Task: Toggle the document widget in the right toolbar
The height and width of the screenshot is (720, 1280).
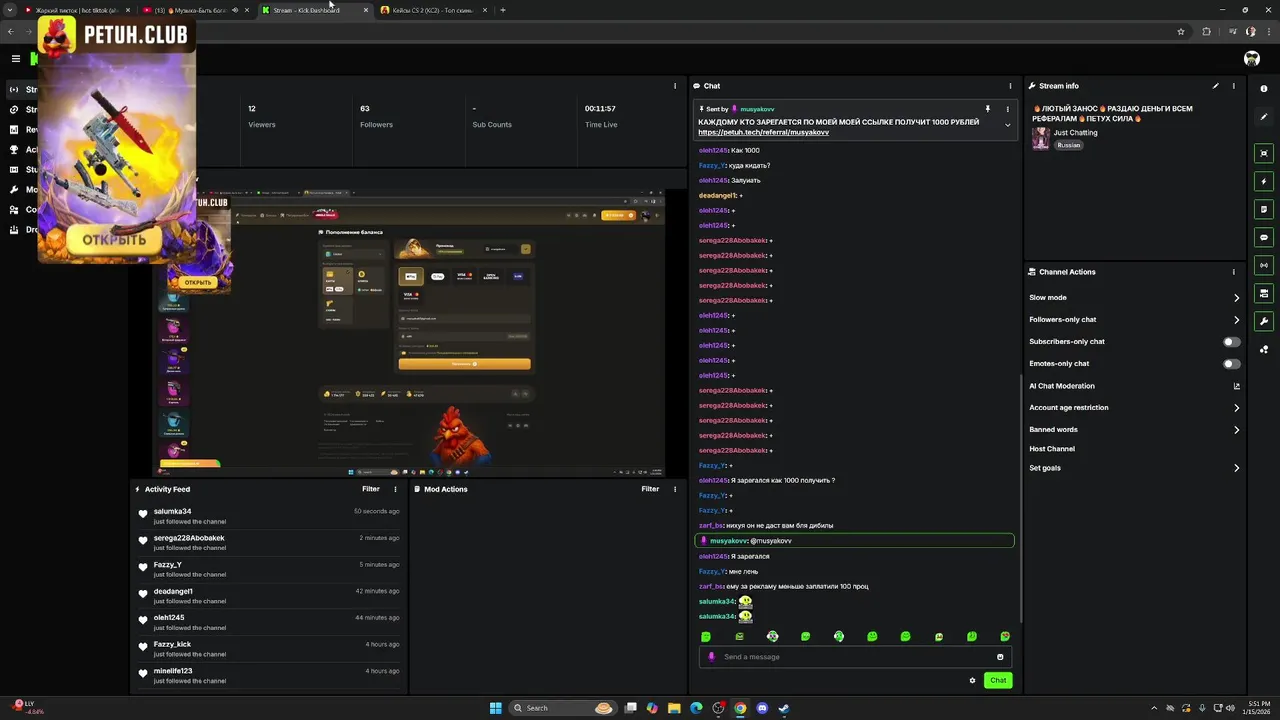Action: [1264, 209]
